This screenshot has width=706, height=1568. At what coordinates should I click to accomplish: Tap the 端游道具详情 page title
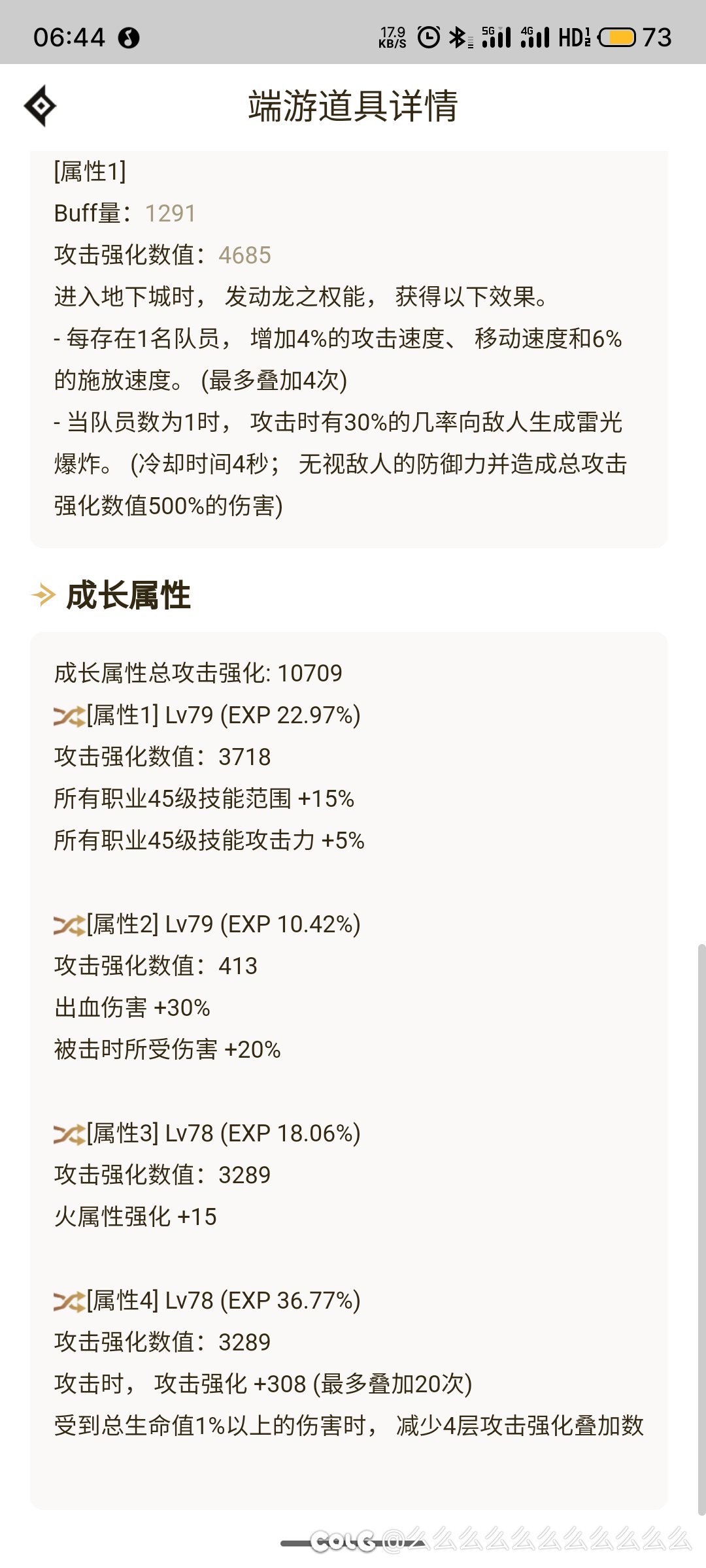click(353, 106)
